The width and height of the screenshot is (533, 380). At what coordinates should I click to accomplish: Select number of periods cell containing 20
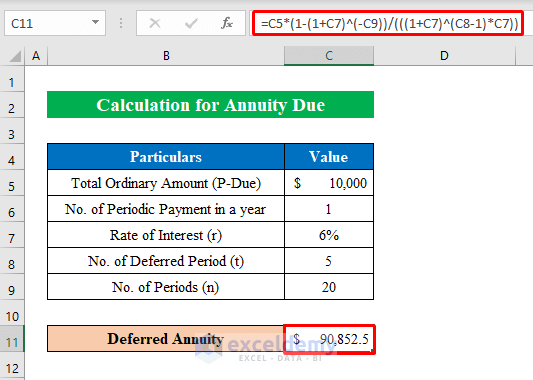pos(329,287)
